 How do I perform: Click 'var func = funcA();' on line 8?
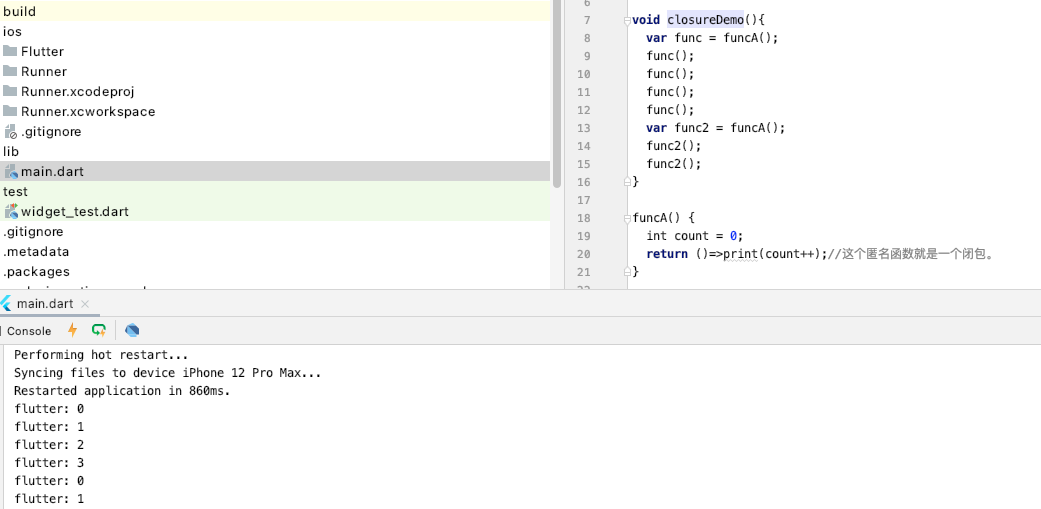[x=712, y=38]
